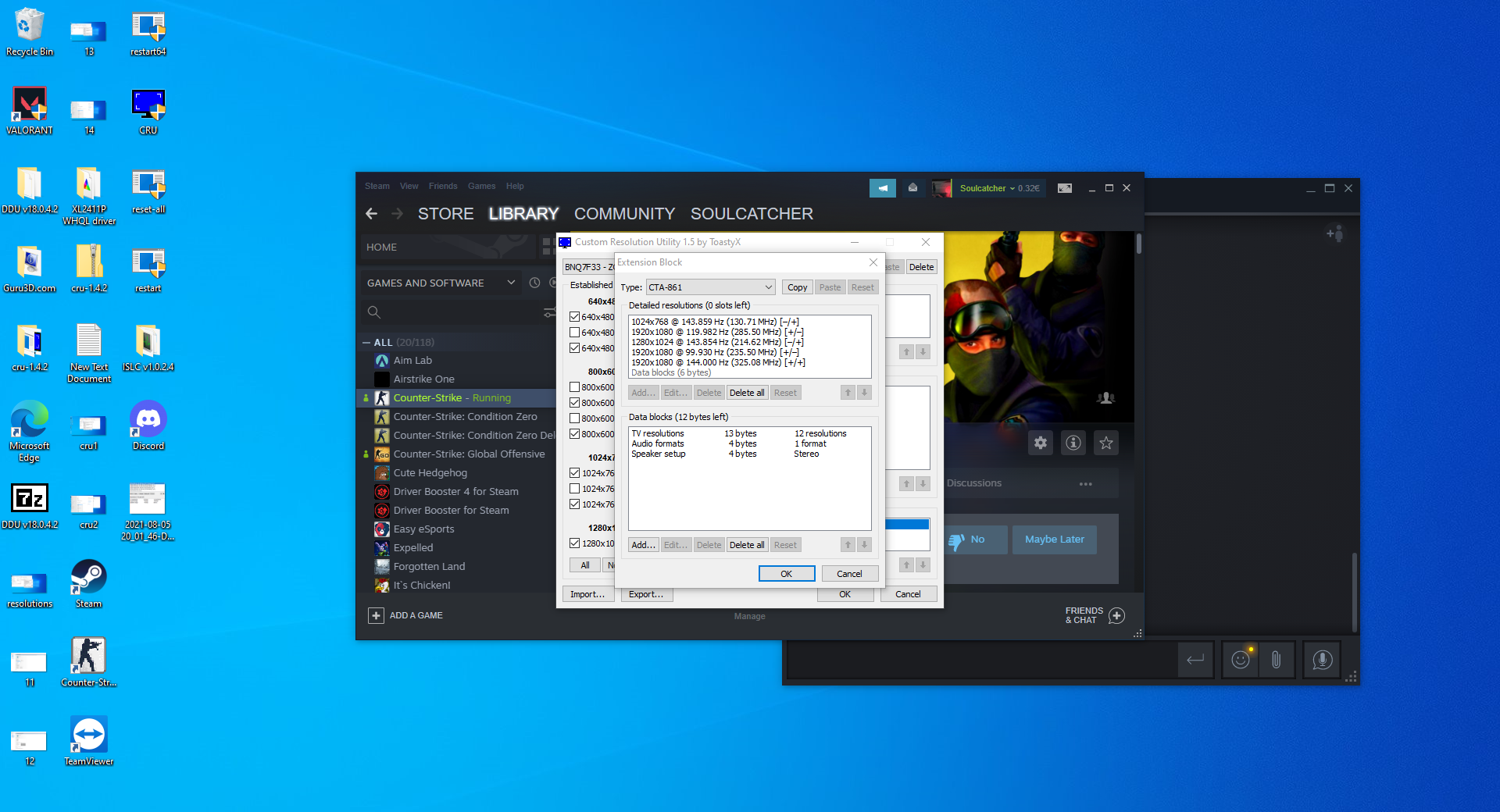This screenshot has height=812, width=1500.
Task: Switch to the COMMUNITY tab
Action: [x=624, y=214]
